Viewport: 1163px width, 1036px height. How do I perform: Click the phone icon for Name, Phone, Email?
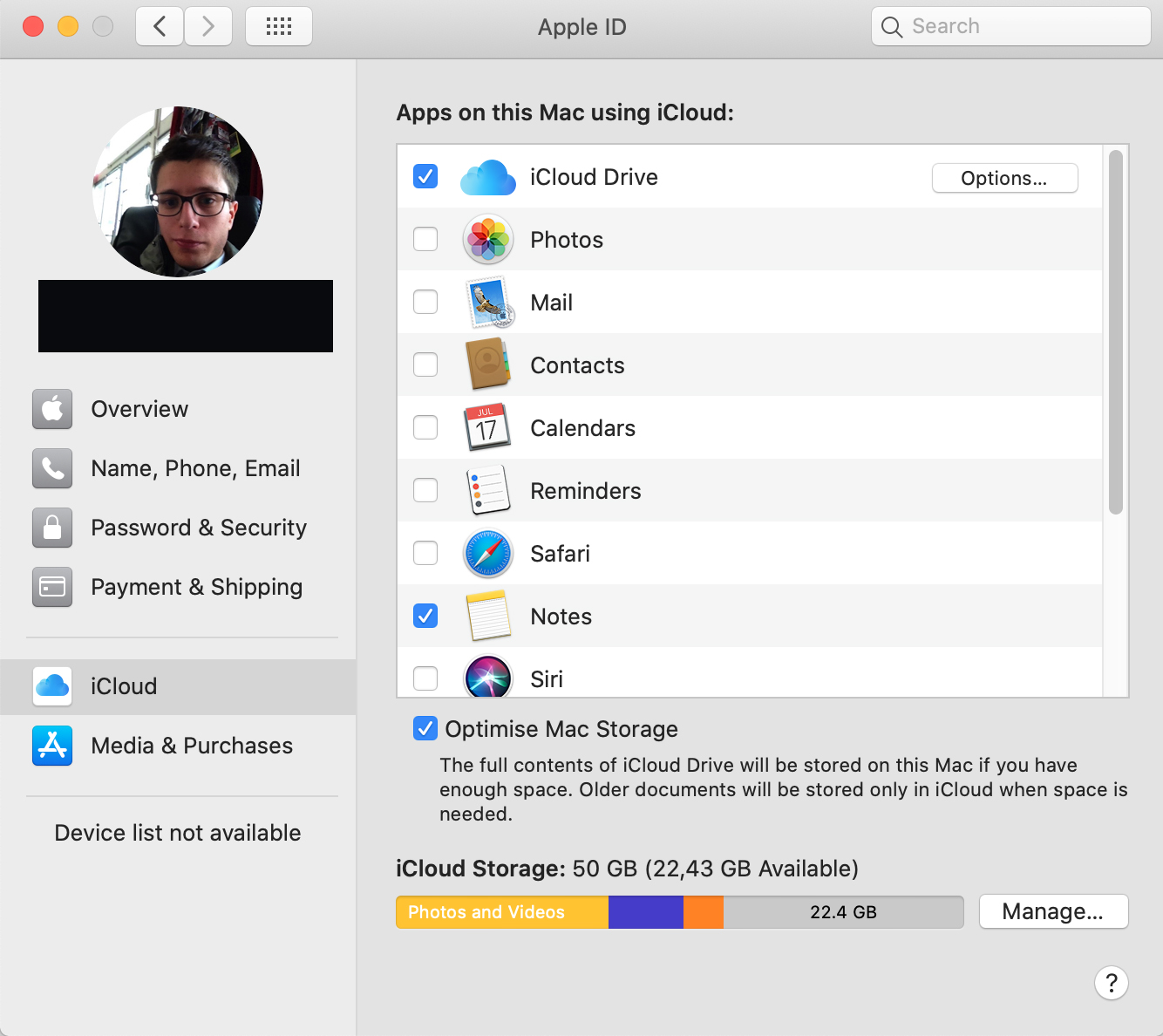point(52,468)
